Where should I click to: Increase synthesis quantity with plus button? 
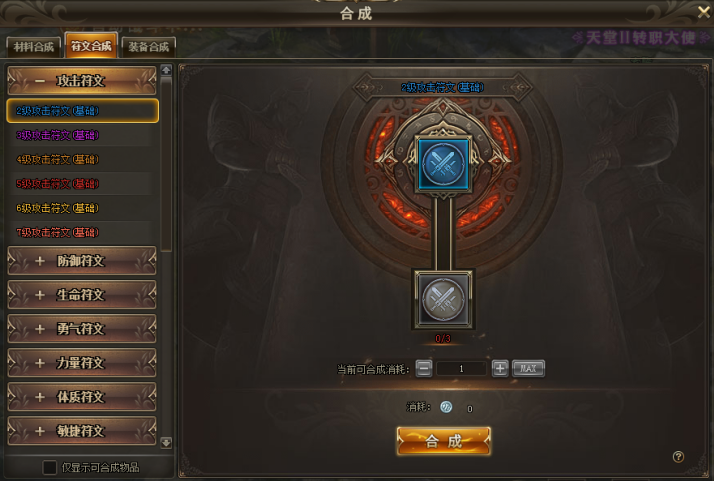coord(500,368)
